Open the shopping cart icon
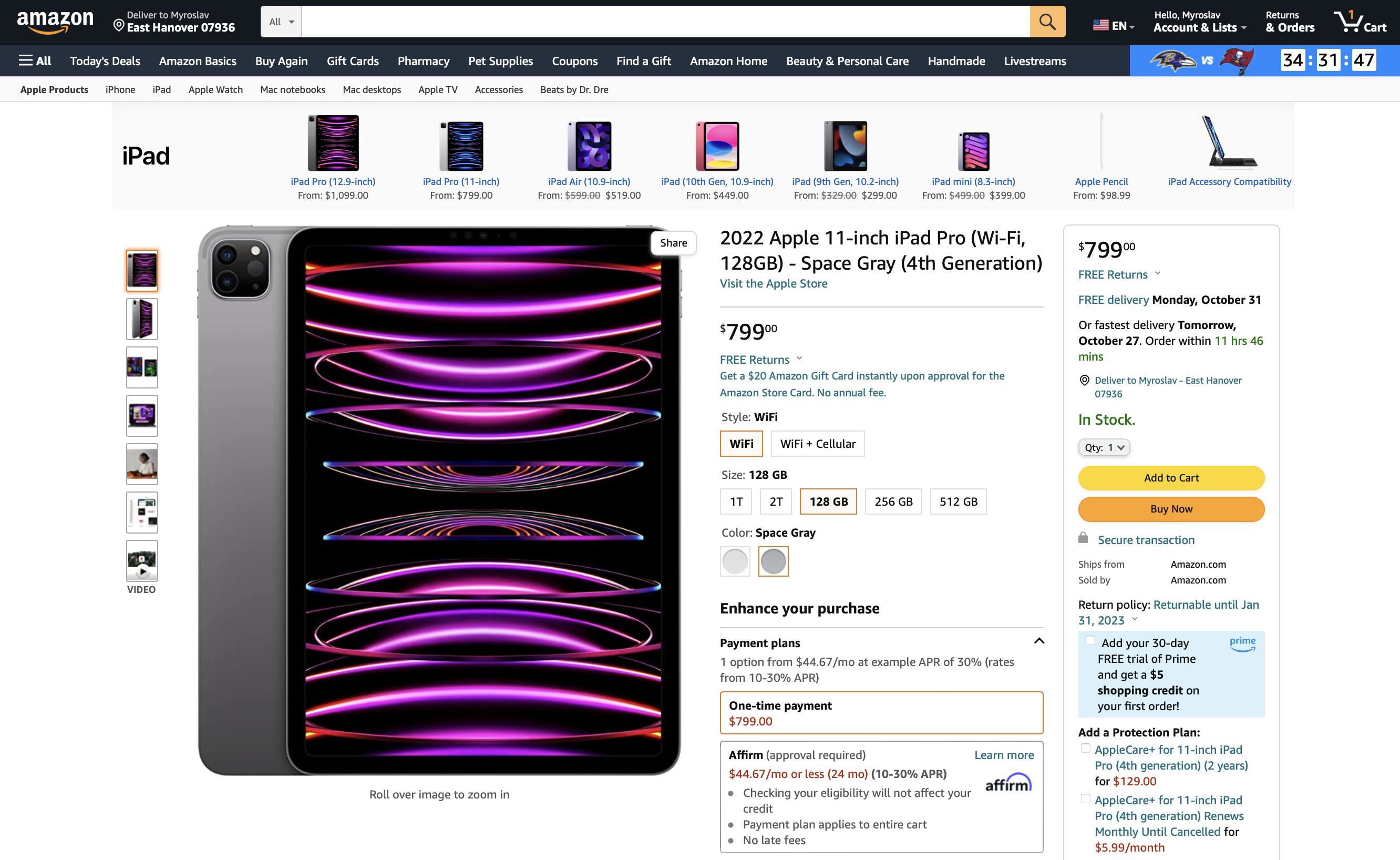1400x860 pixels. (x=1360, y=22)
